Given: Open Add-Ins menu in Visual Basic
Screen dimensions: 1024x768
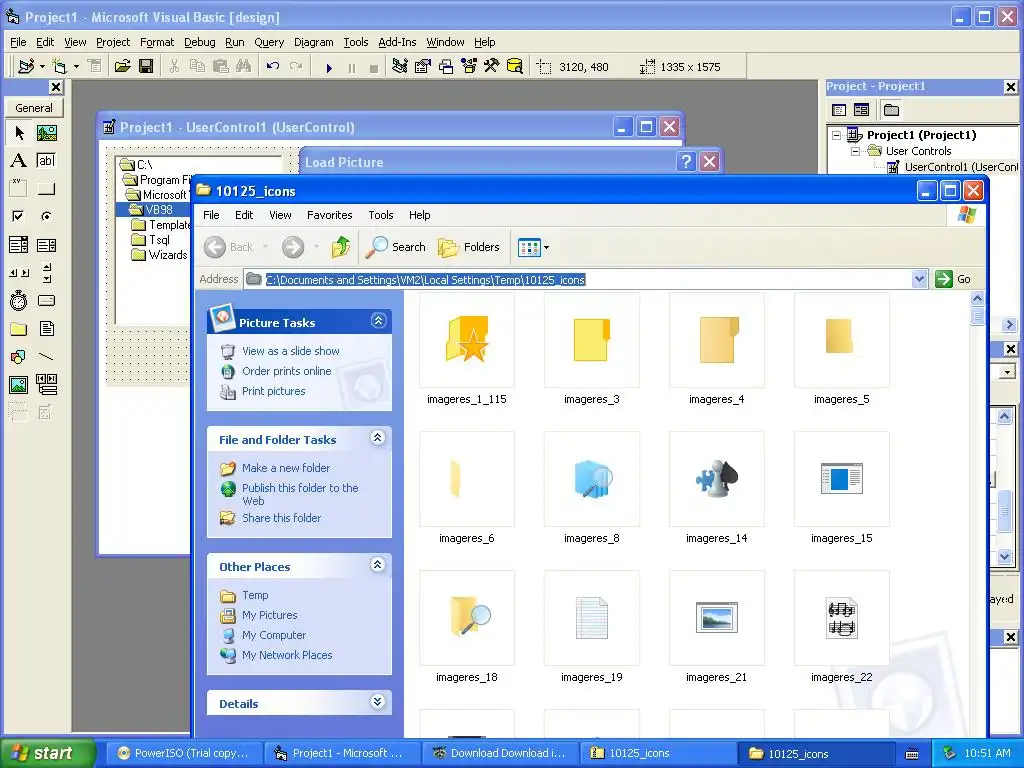Looking at the screenshot, I should pos(397,42).
